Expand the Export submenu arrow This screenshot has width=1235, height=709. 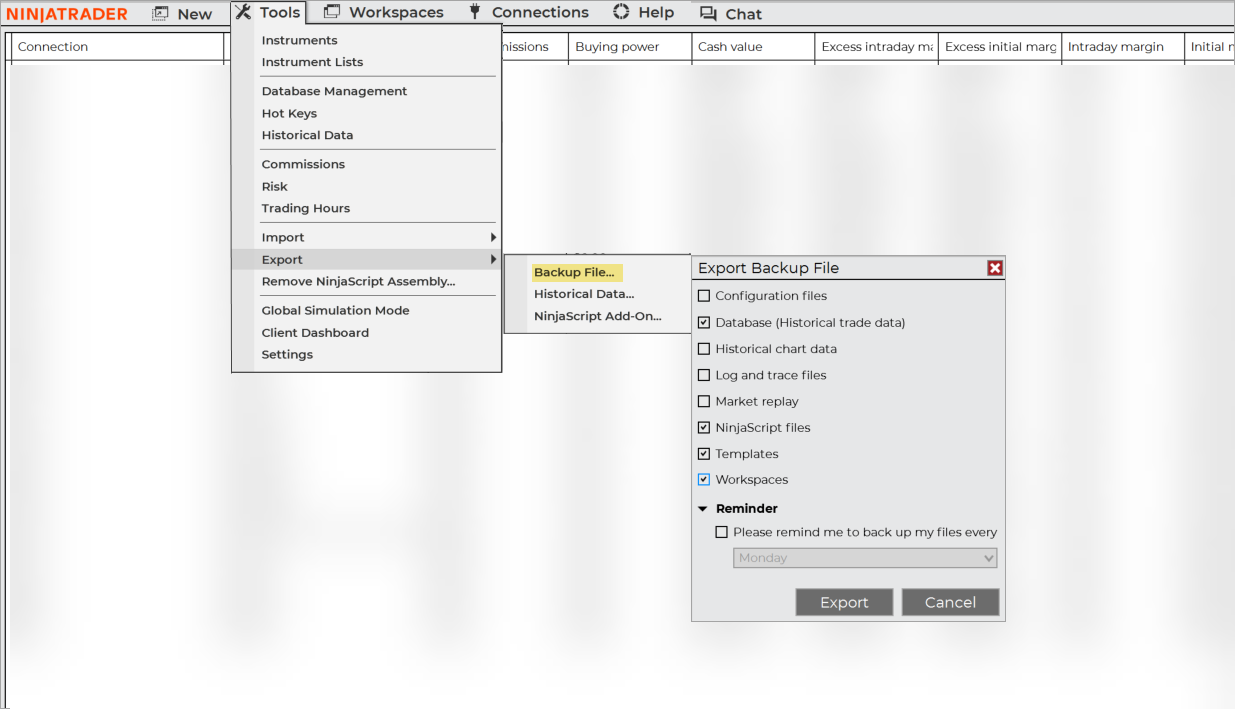tap(493, 259)
